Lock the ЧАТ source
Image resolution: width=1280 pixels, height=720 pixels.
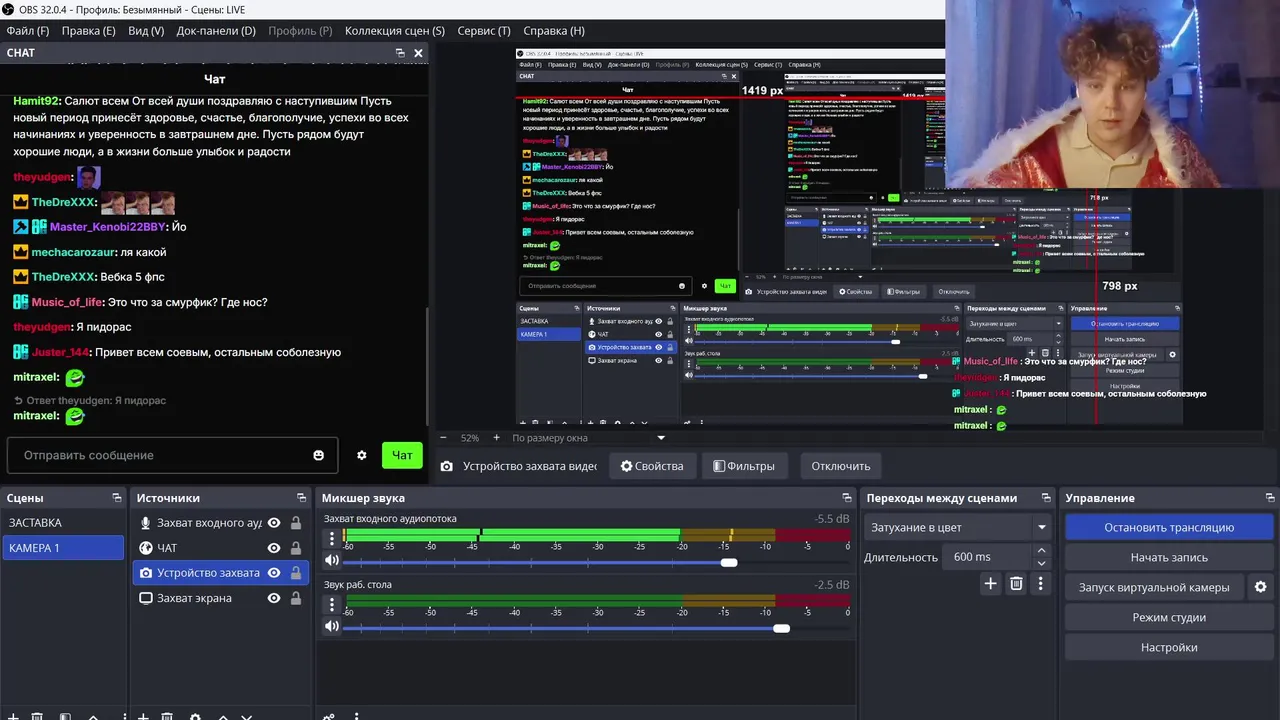click(x=296, y=548)
